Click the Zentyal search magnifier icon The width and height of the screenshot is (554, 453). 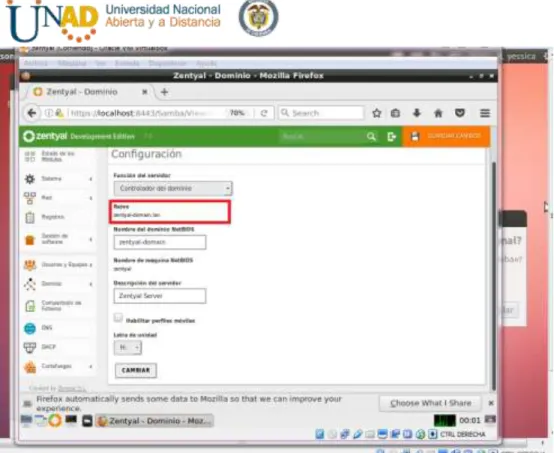point(371,136)
